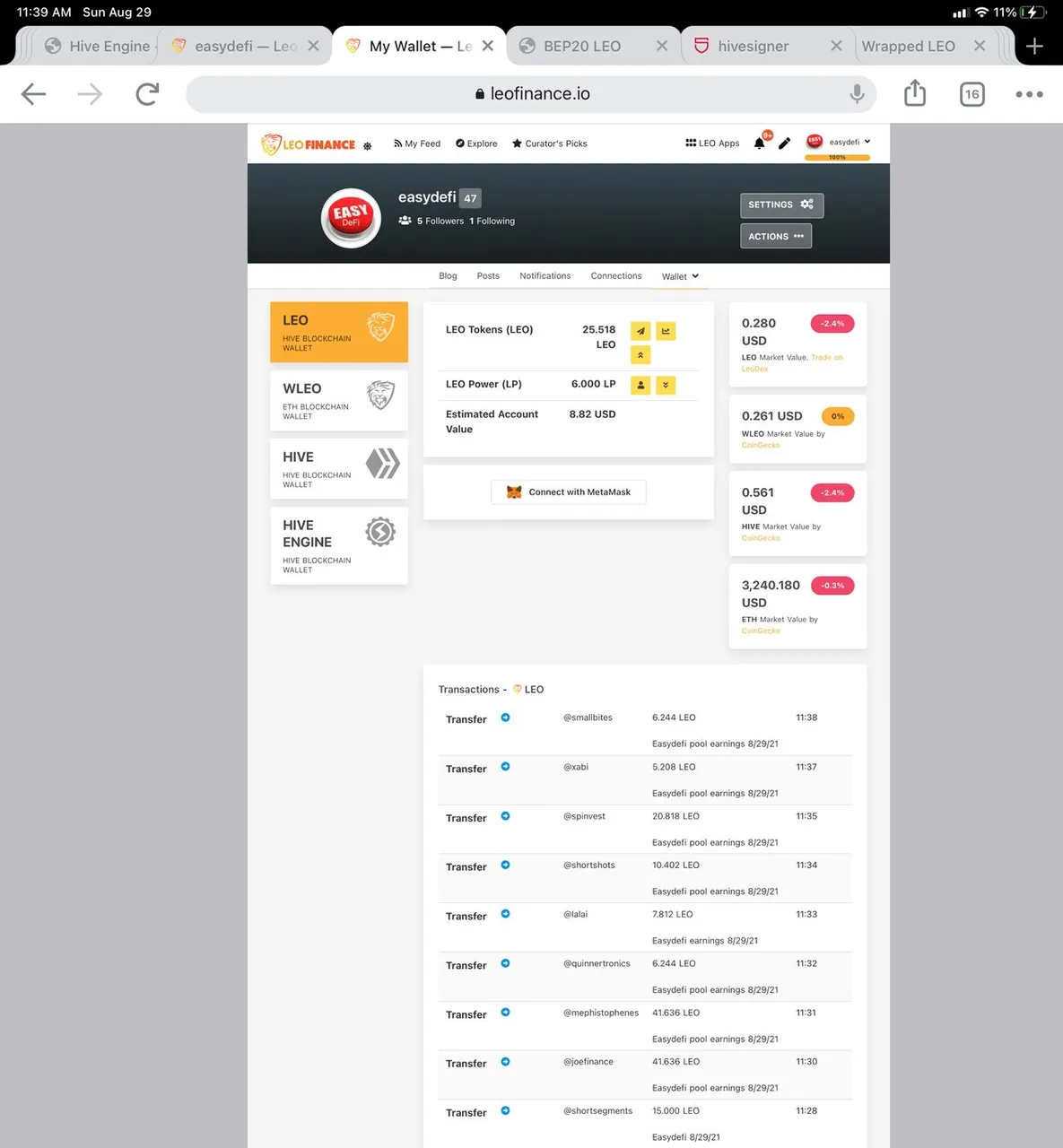1063x1148 pixels.
Task: Open the Explore menu item
Action: [x=476, y=143]
